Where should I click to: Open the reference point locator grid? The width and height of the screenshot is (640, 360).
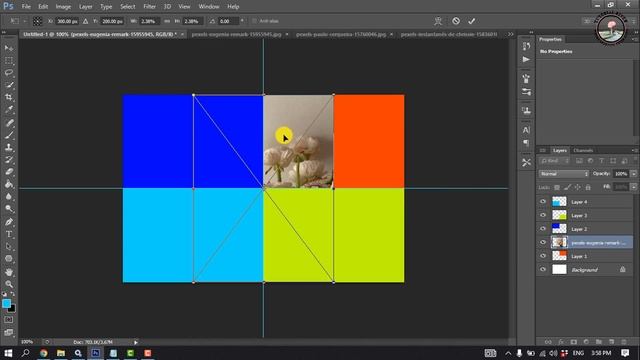click(37, 21)
